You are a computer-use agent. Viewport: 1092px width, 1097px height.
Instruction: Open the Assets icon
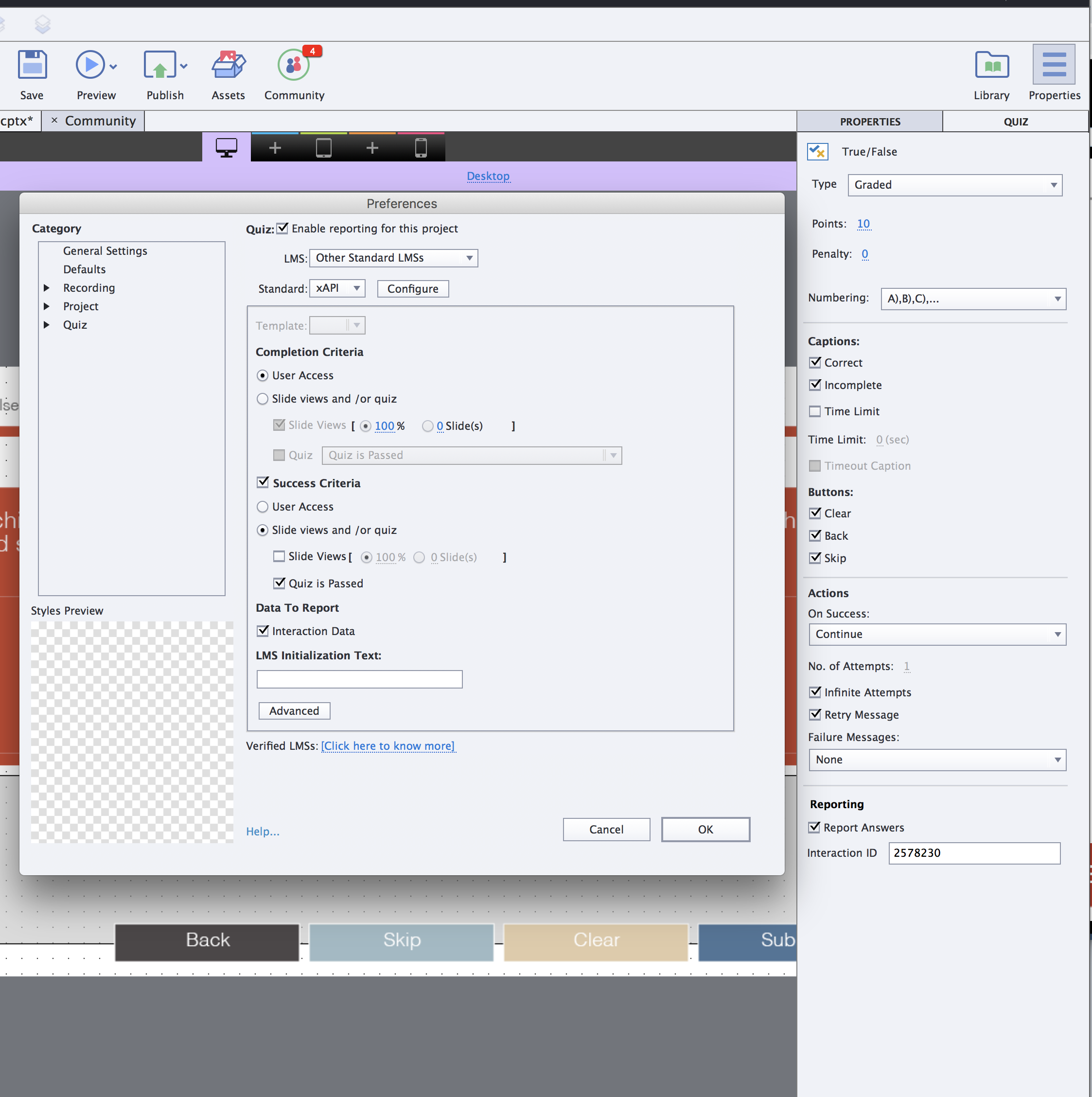pyautogui.click(x=229, y=65)
